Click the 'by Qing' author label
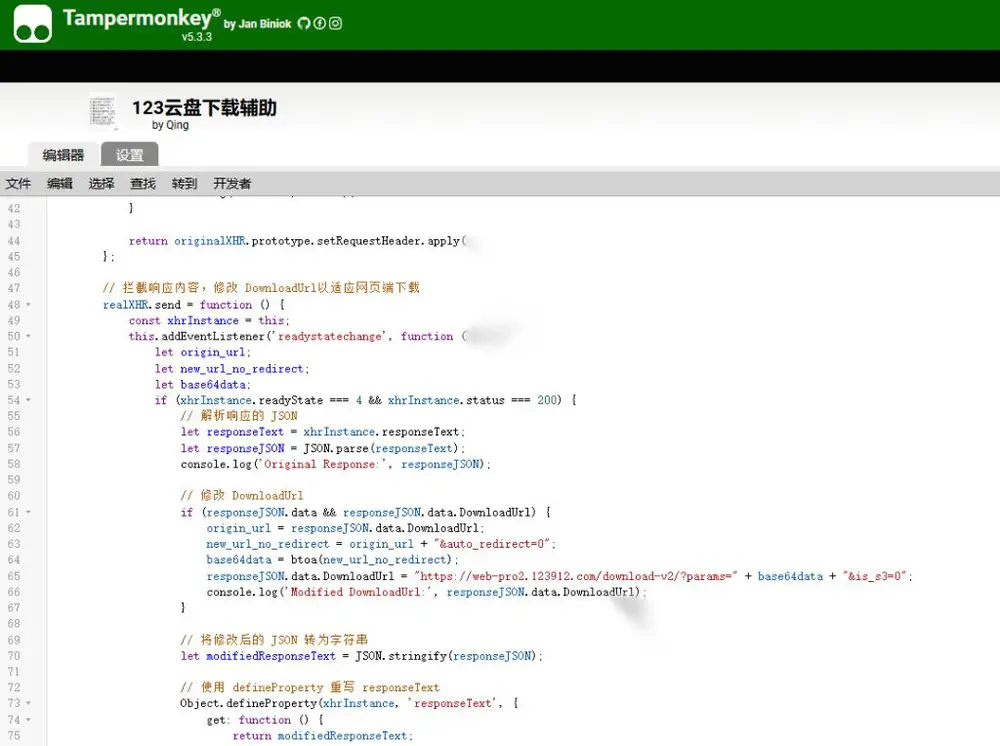The image size is (1000, 746). click(x=170, y=125)
